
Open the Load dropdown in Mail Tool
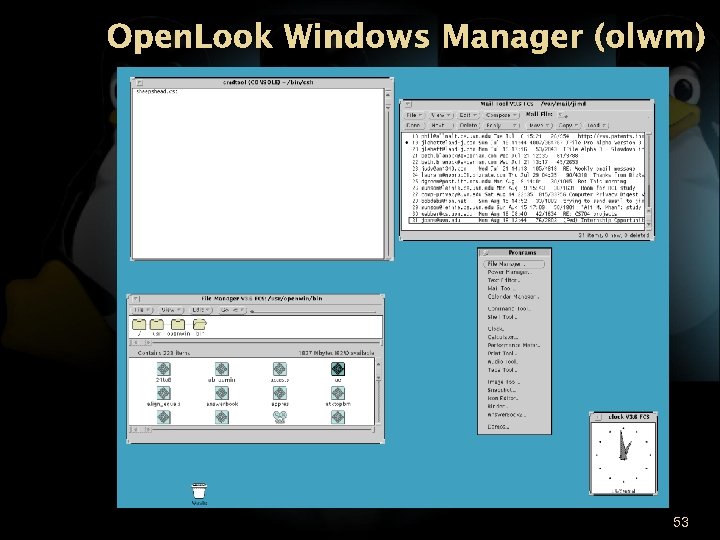(x=596, y=125)
